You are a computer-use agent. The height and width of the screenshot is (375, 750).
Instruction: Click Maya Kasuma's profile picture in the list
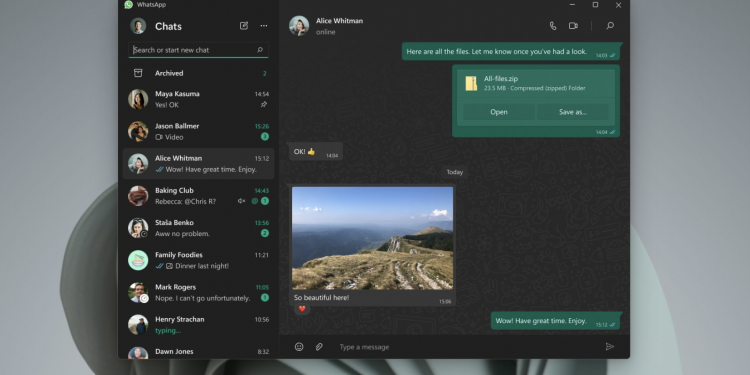[138, 99]
